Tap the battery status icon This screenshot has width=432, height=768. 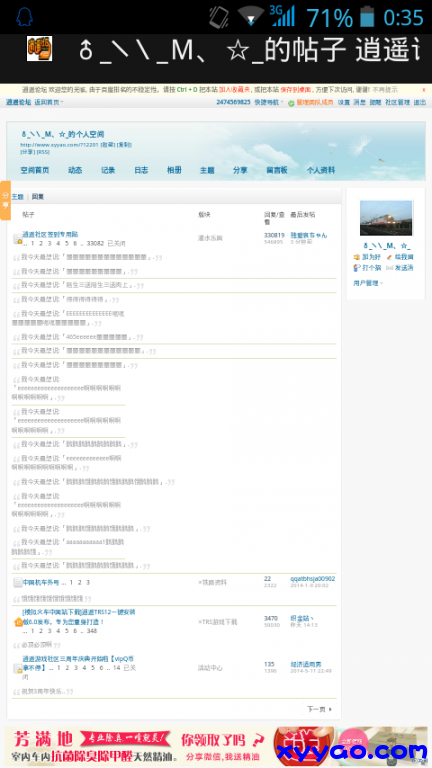click(367, 17)
